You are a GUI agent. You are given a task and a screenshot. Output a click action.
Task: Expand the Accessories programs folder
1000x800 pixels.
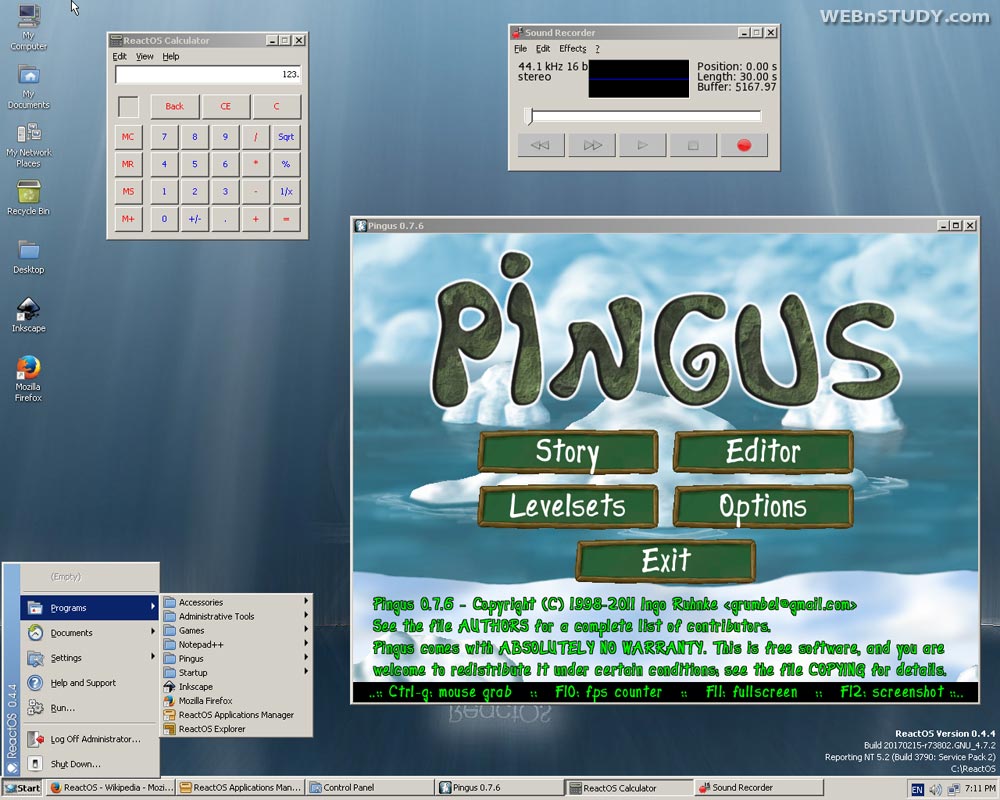pos(236,602)
